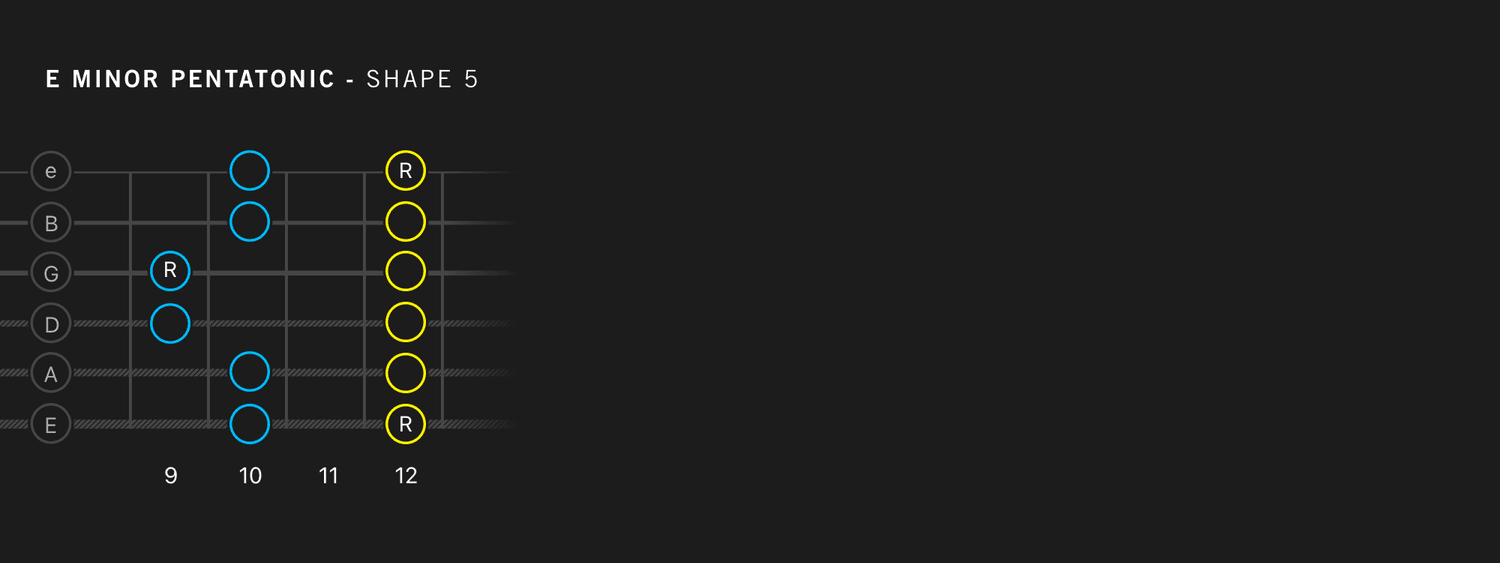Select the yellow root note on high e string

[x=406, y=171]
